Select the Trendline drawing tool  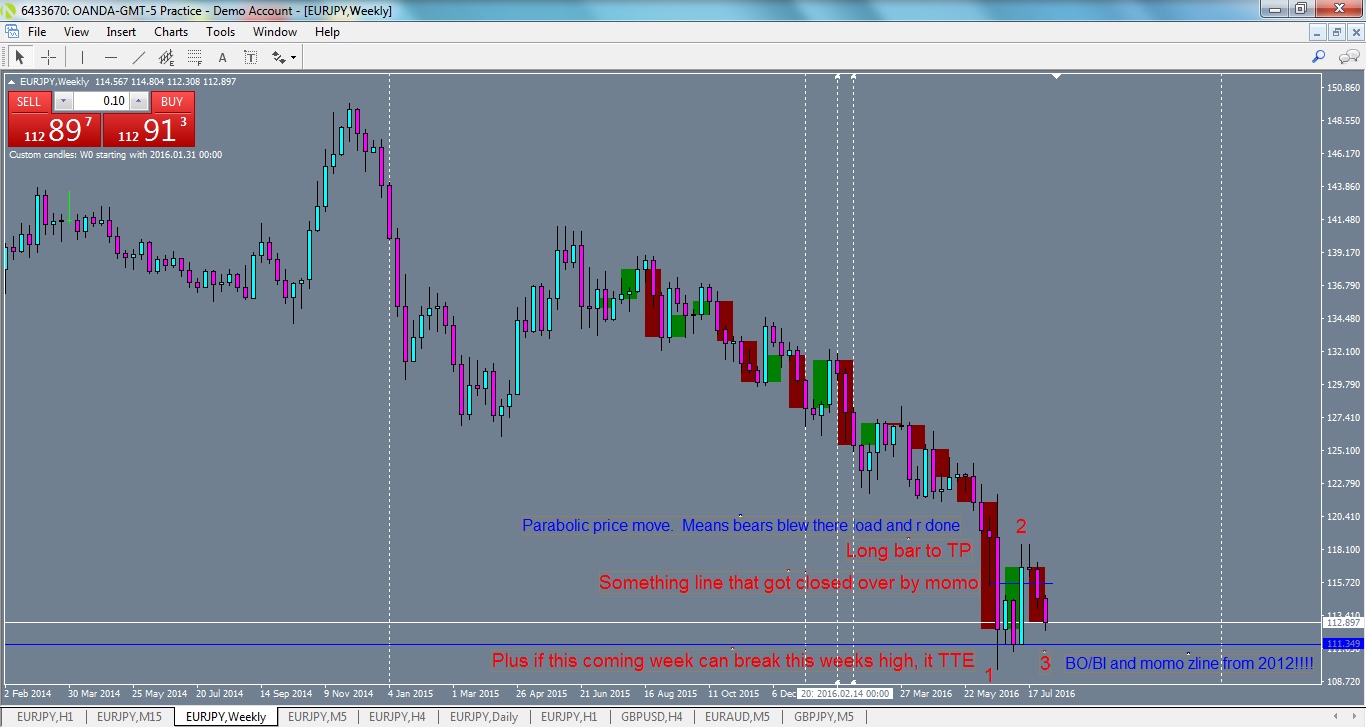pyautogui.click(x=138, y=57)
